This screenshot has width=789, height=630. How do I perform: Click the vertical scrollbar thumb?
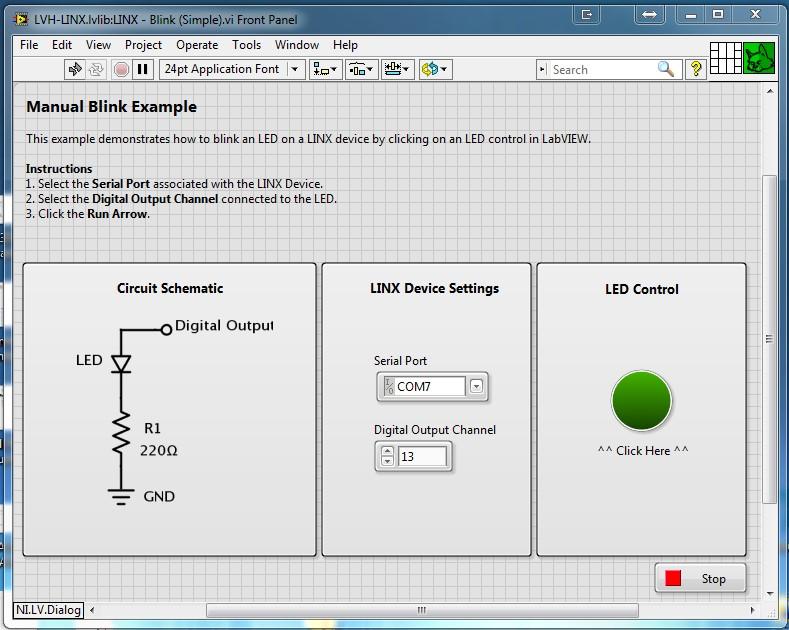point(769,338)
